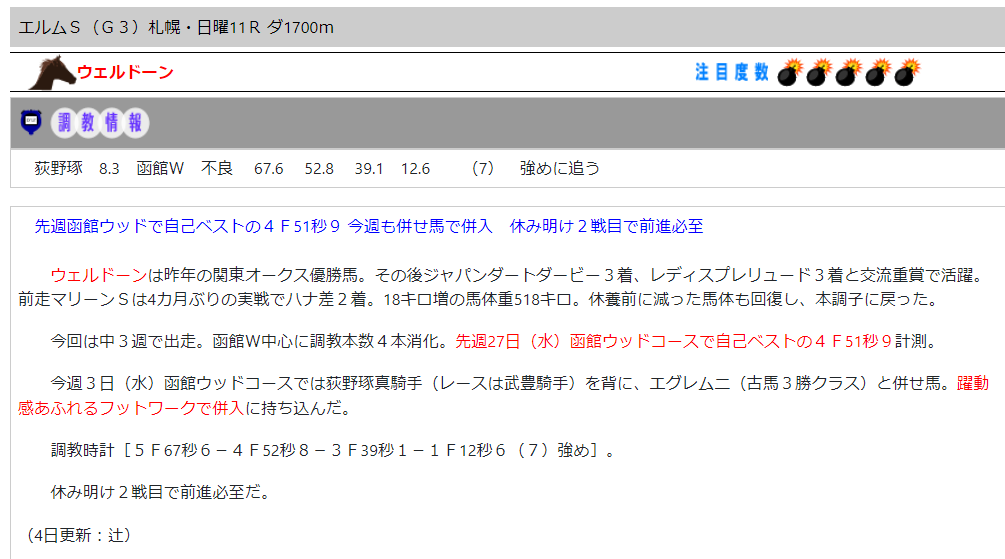This screenshot has height=559, width=1005.
Task: Click the blue headline 先週函館ウッドで自己ベスト
Action: (369, 226)
